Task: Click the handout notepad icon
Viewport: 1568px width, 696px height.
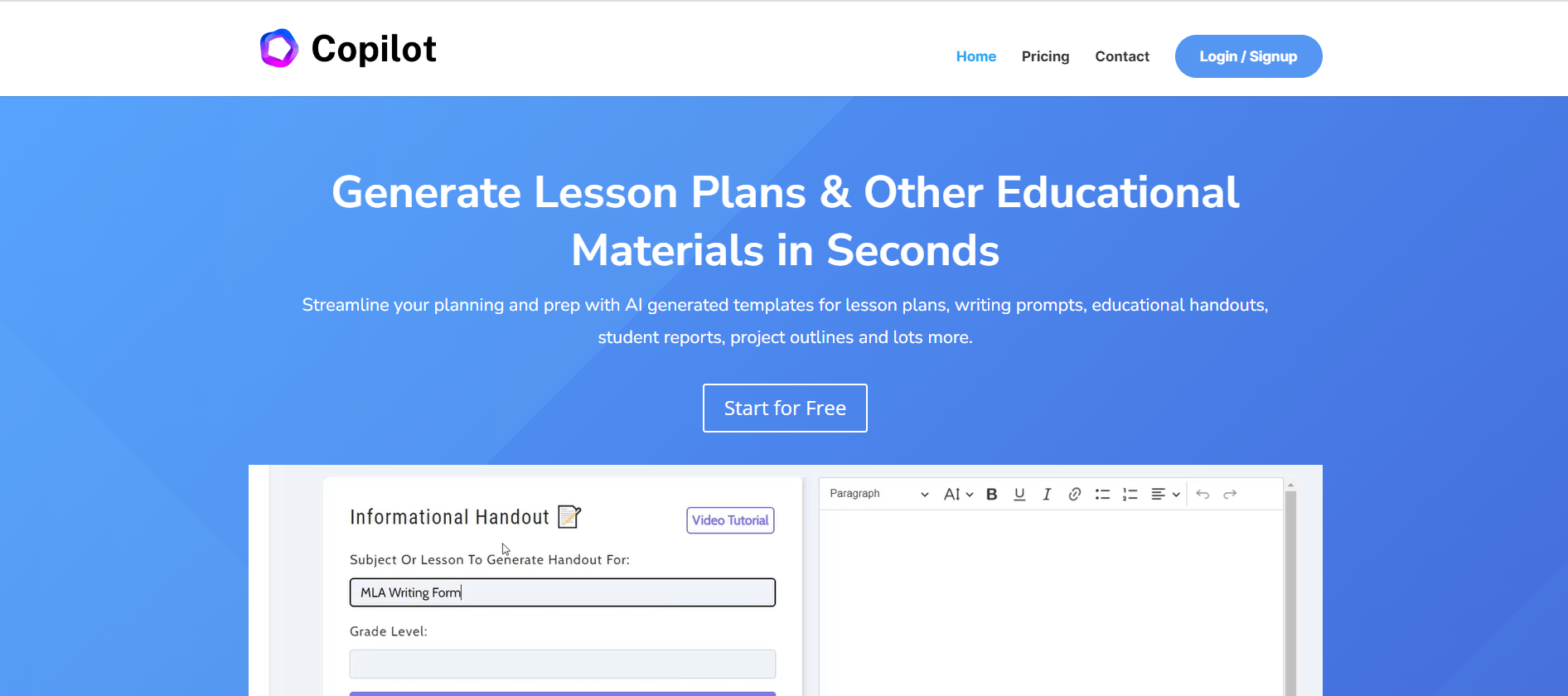Action: coord(569,517)
